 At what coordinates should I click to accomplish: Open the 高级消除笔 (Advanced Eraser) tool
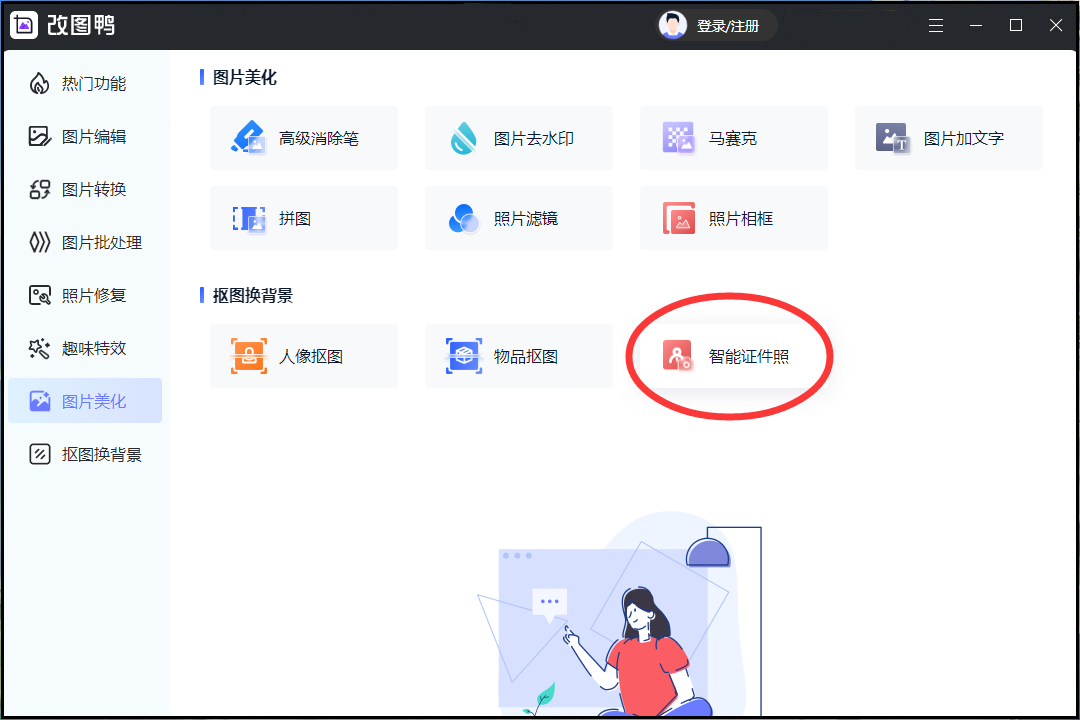pyautogui.click(x=303, y=138)
